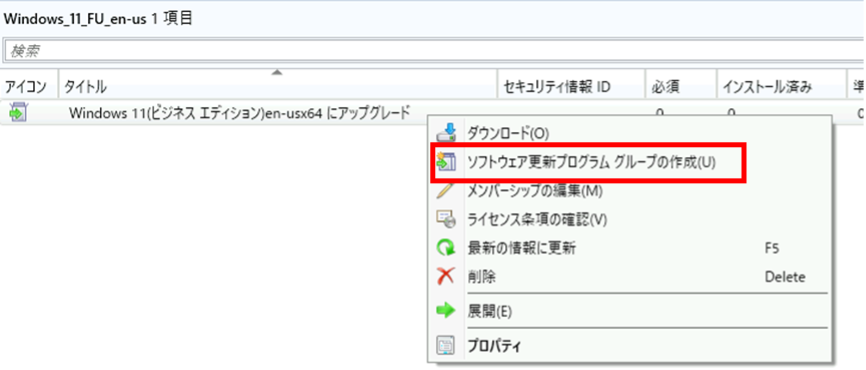Click the red X delete icon
Screen dimensions: 866x370
tap(446, 277)
